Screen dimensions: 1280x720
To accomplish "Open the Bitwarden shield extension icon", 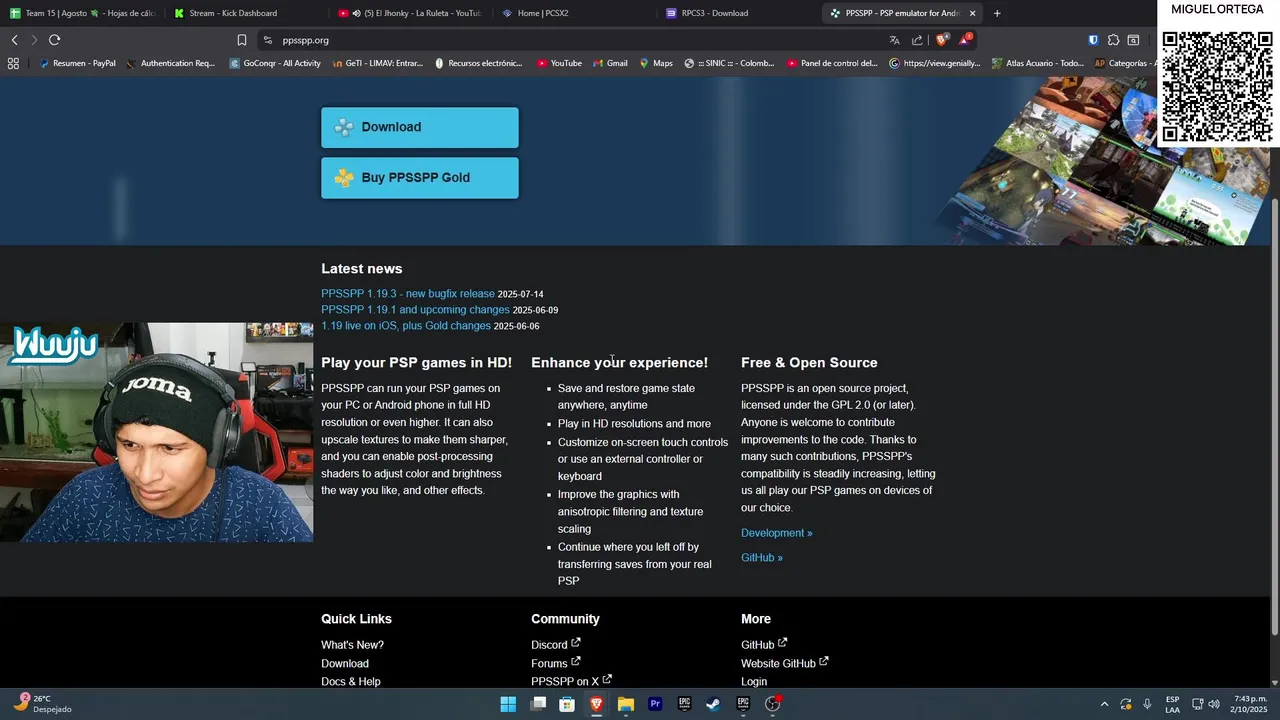I will click(x=1093, y=40).
